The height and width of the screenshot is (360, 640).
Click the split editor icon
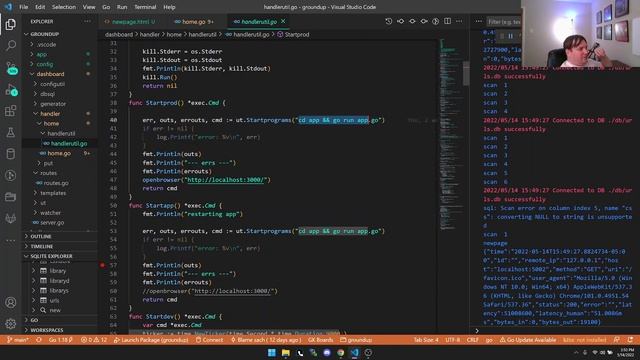[x=447, y=21]
